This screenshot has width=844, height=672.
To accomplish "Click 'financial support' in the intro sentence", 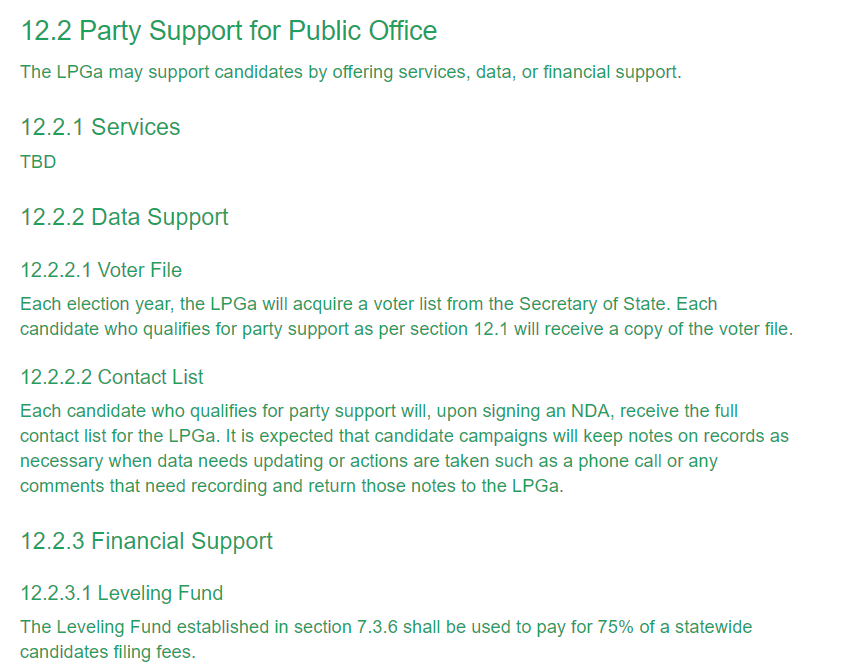I will point(611,72).
